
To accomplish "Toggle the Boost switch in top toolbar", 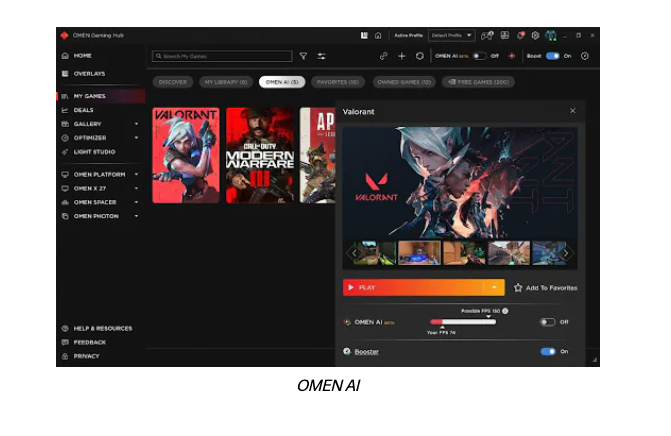I will pos(552,56).
